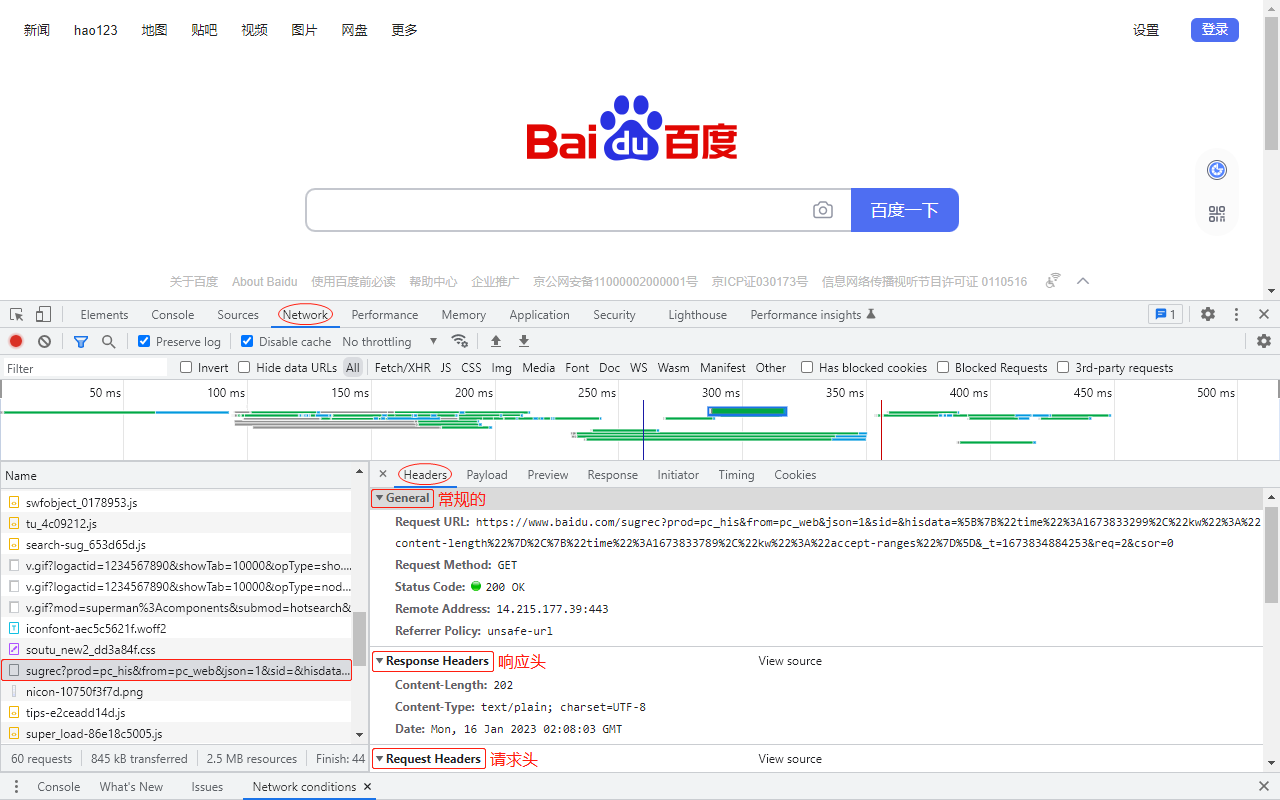Open the Performance tab
Screen dimensions: 1280x800
[x=385, y=314]
